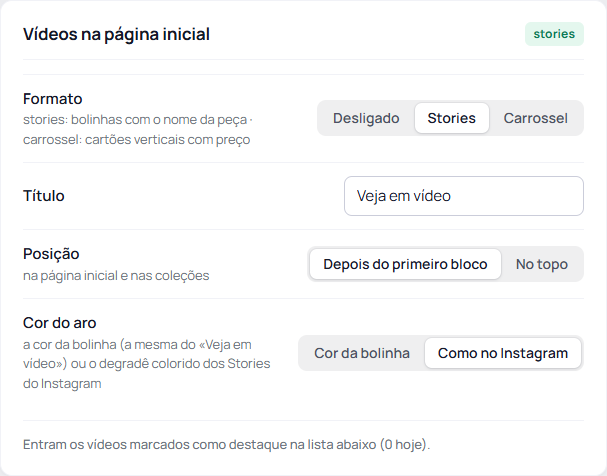Click the Formato label
Viewport: 607px width, 476px height.
tap(53, 99)
